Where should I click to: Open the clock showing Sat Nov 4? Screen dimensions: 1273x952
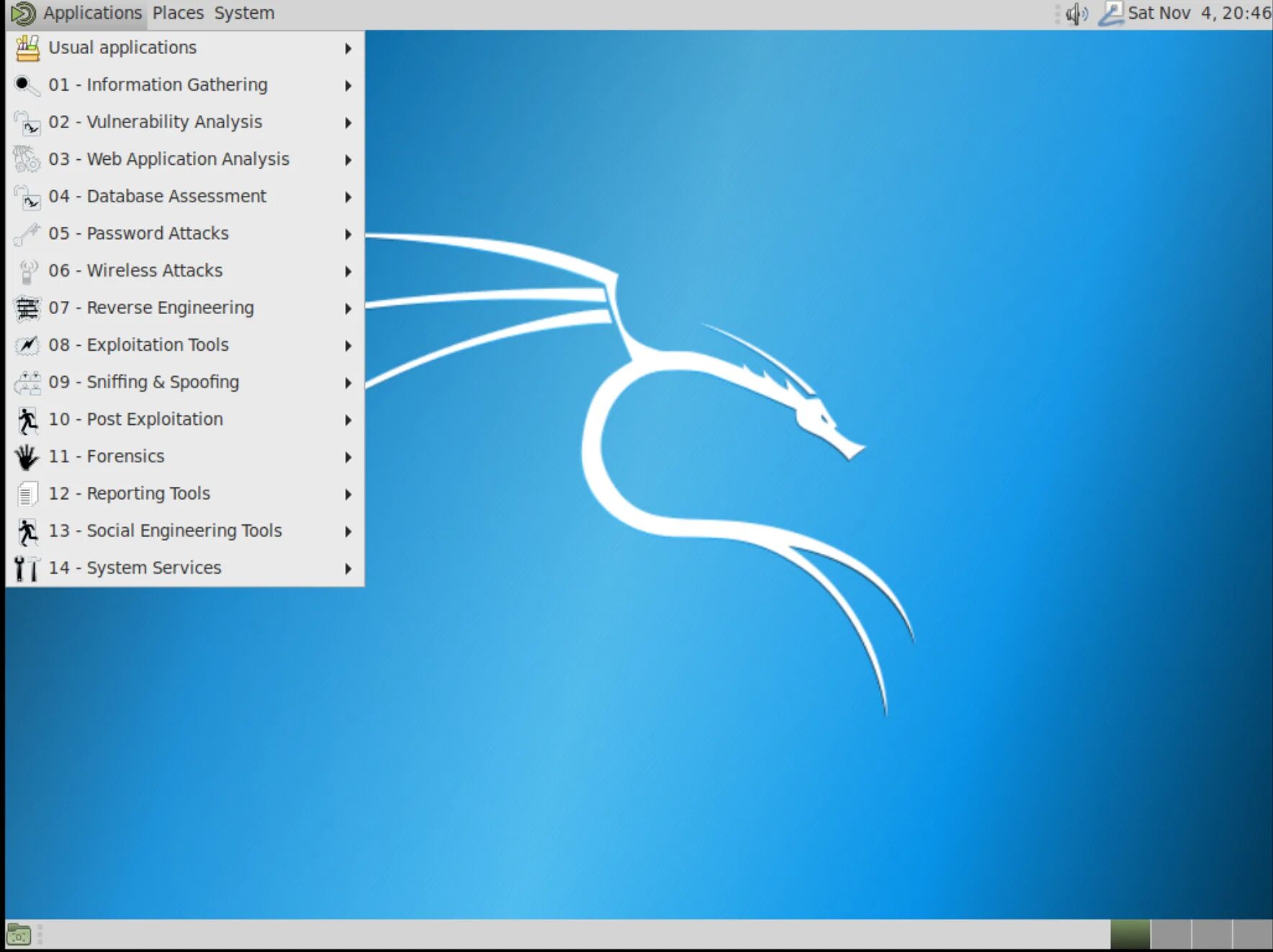point(1200,13)
